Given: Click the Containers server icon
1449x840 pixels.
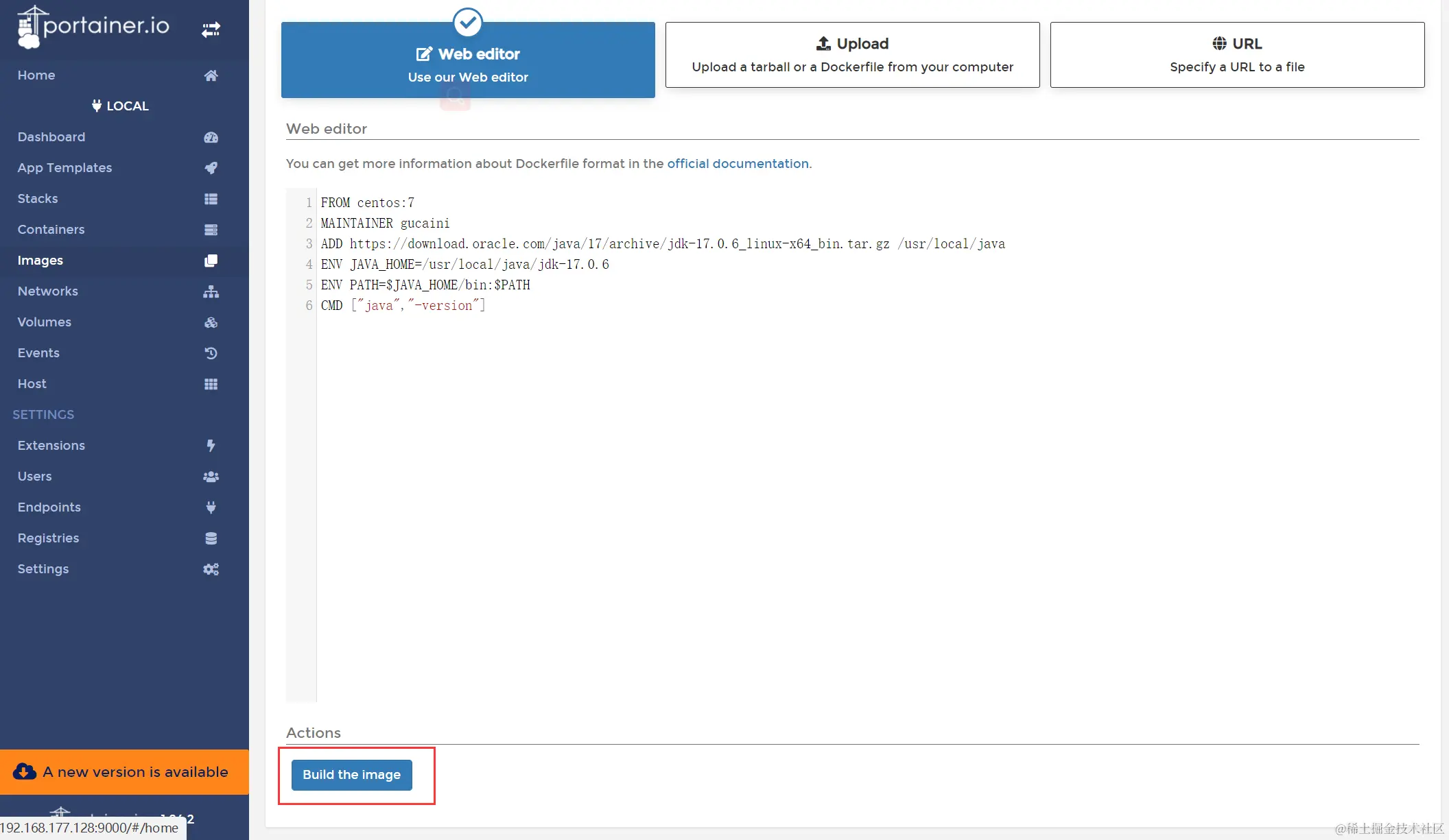Looking at the screenshot, I should [x=211, y=230].
